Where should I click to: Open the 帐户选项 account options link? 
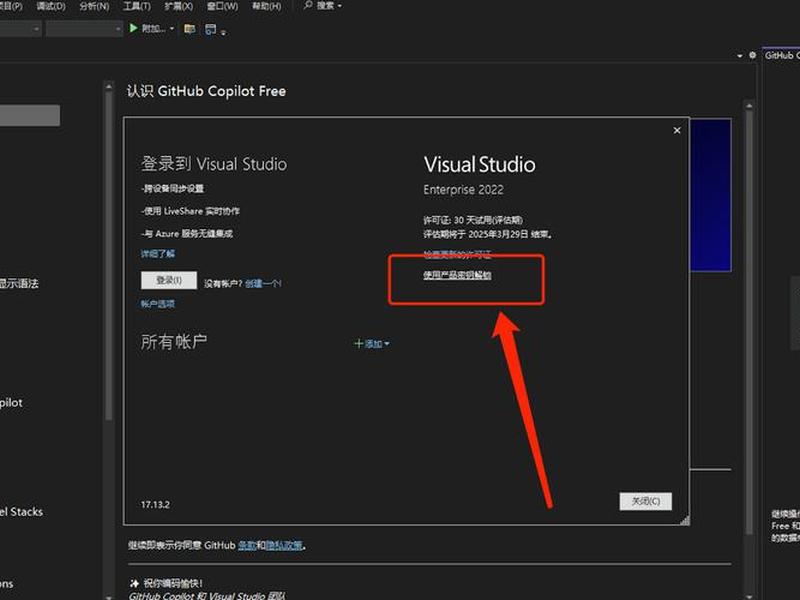pos(158,304)
